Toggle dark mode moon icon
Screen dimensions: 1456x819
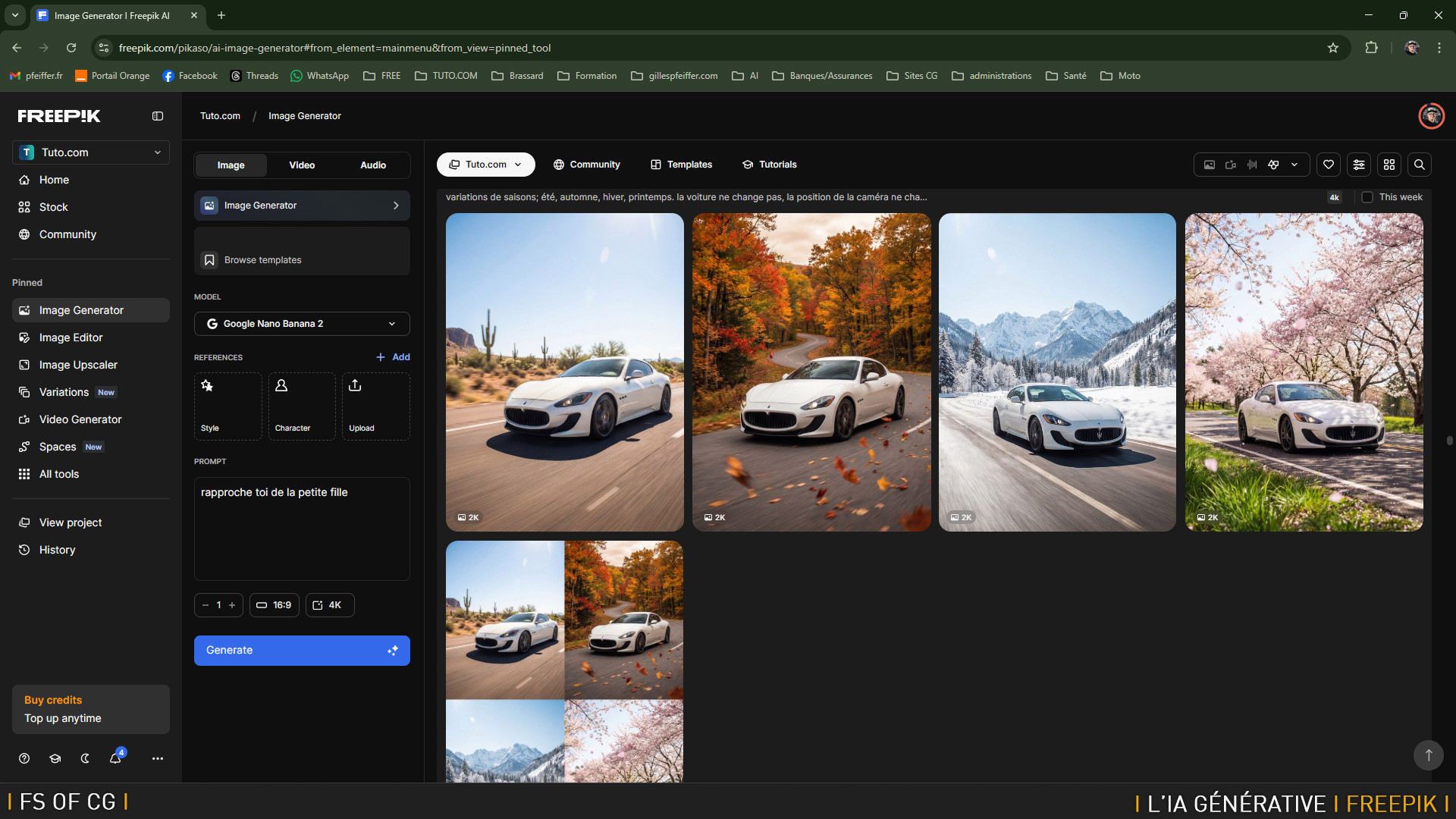[x=85, y=758]
